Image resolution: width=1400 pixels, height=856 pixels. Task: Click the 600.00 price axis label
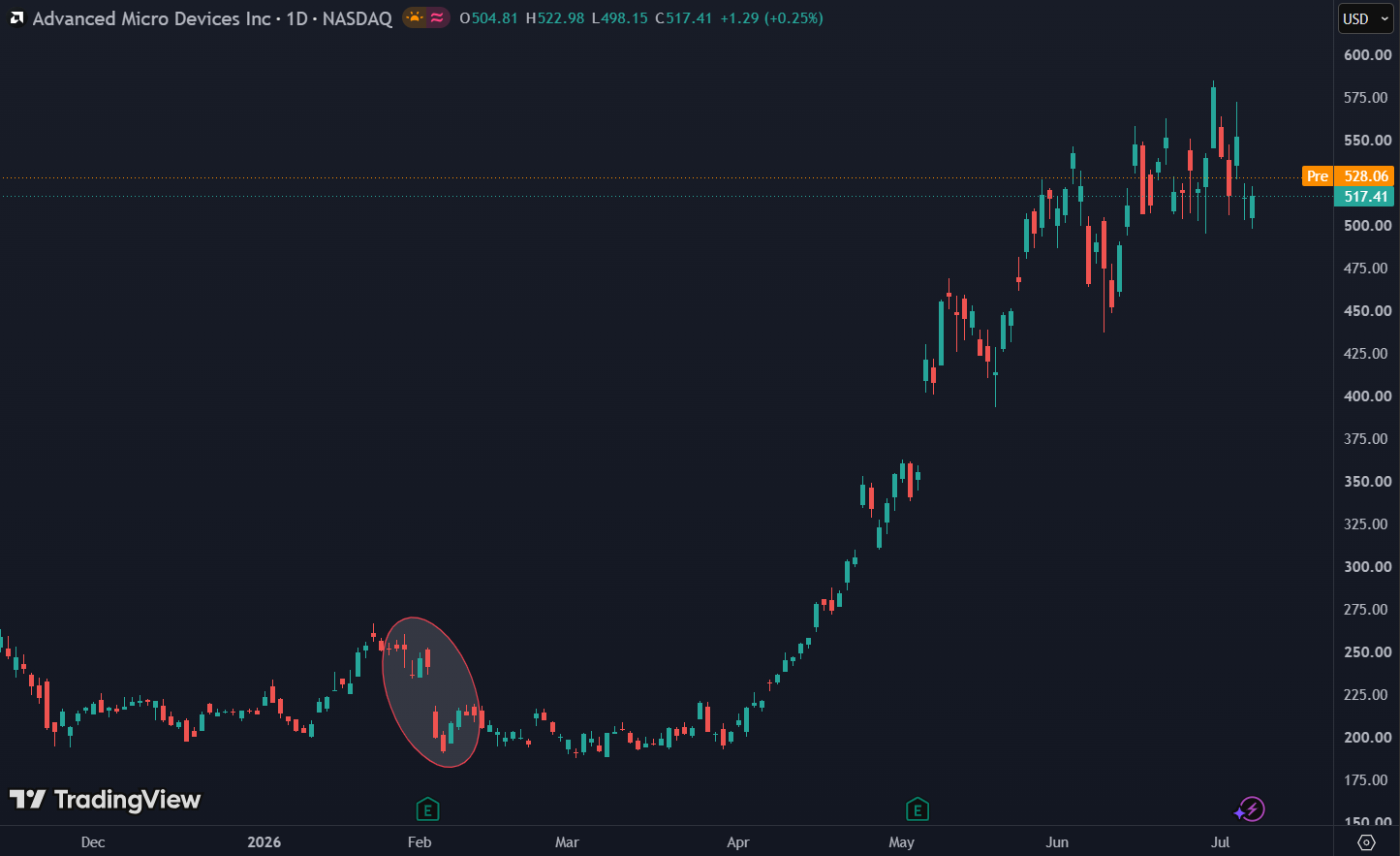pyautogui.click(x=1367, y=55)
